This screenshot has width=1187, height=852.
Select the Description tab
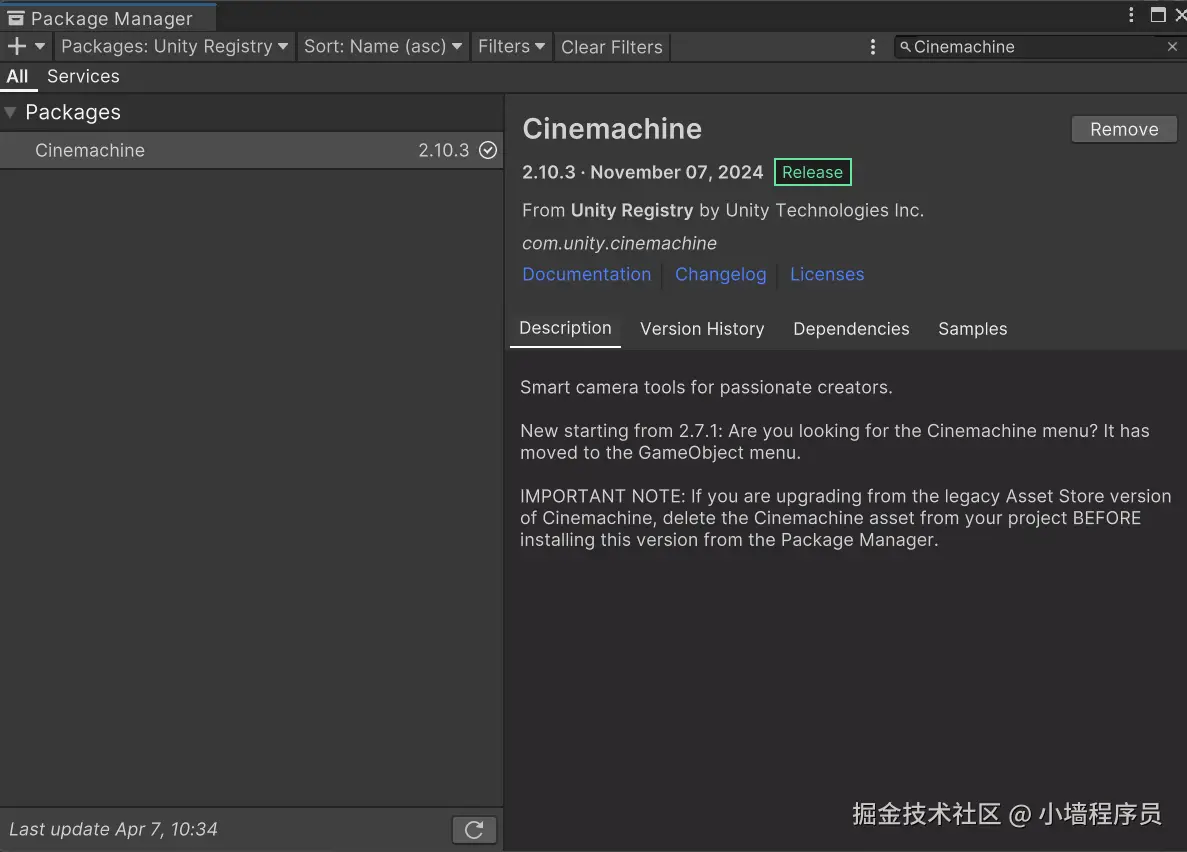[x=565, y=329]
